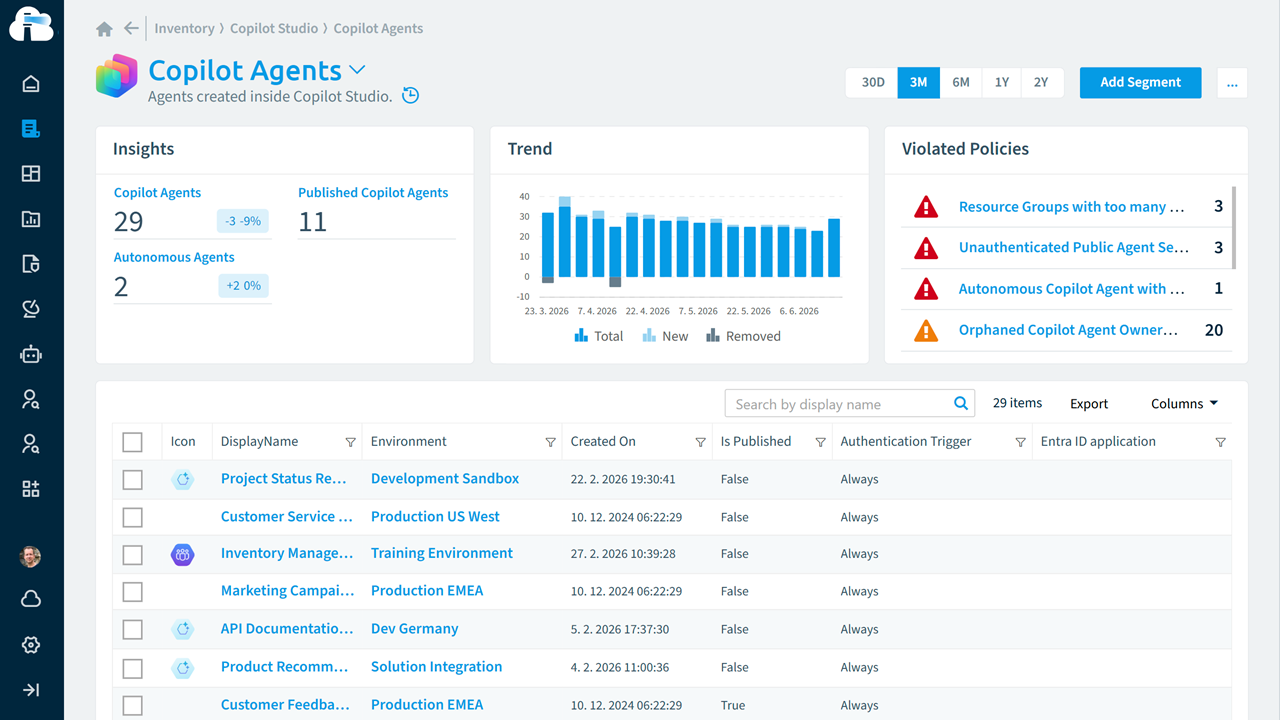Screen dimensions: 1280x720
Task: Open the home icon in sidebar
Action: 31,84
